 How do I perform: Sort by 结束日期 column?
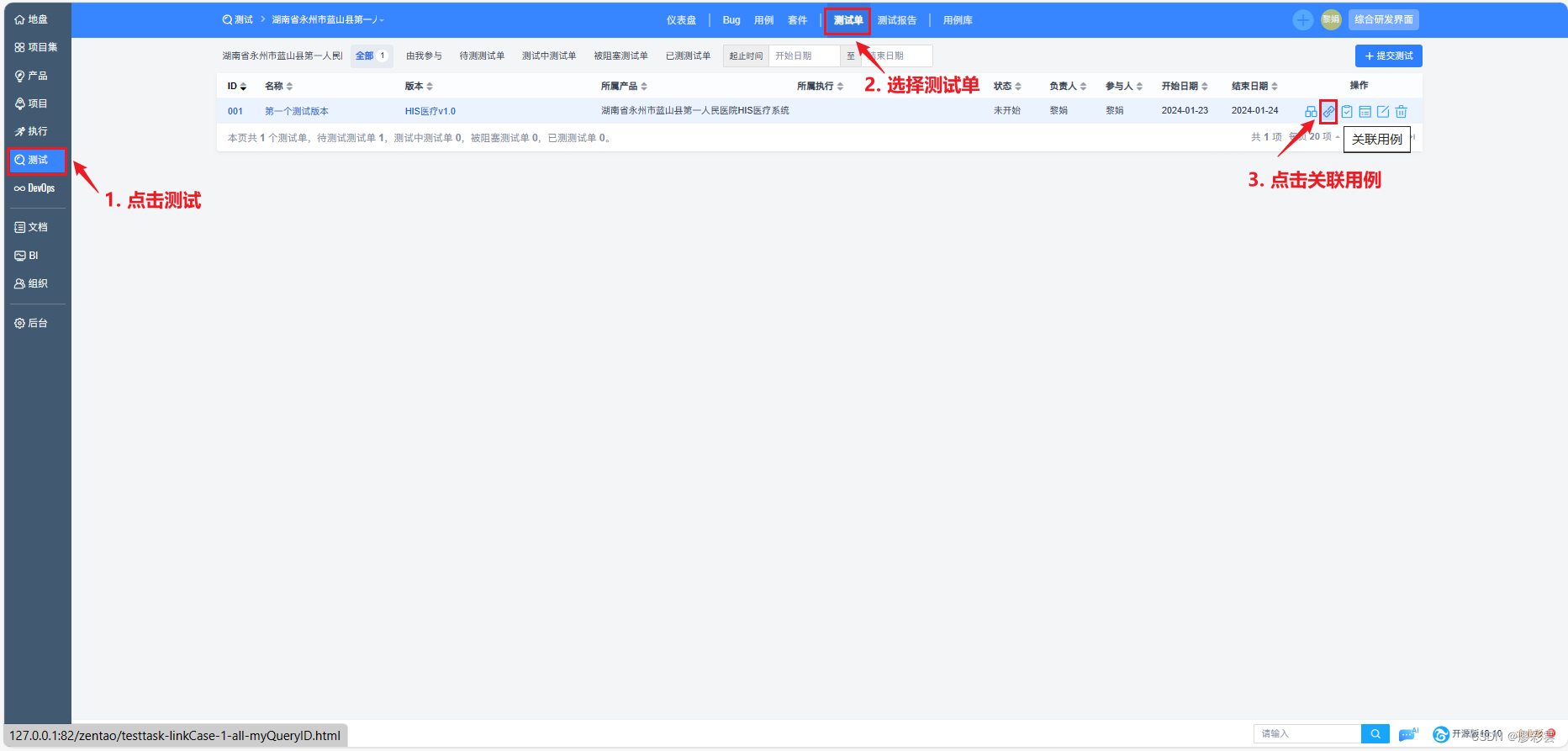point(1254,86)
